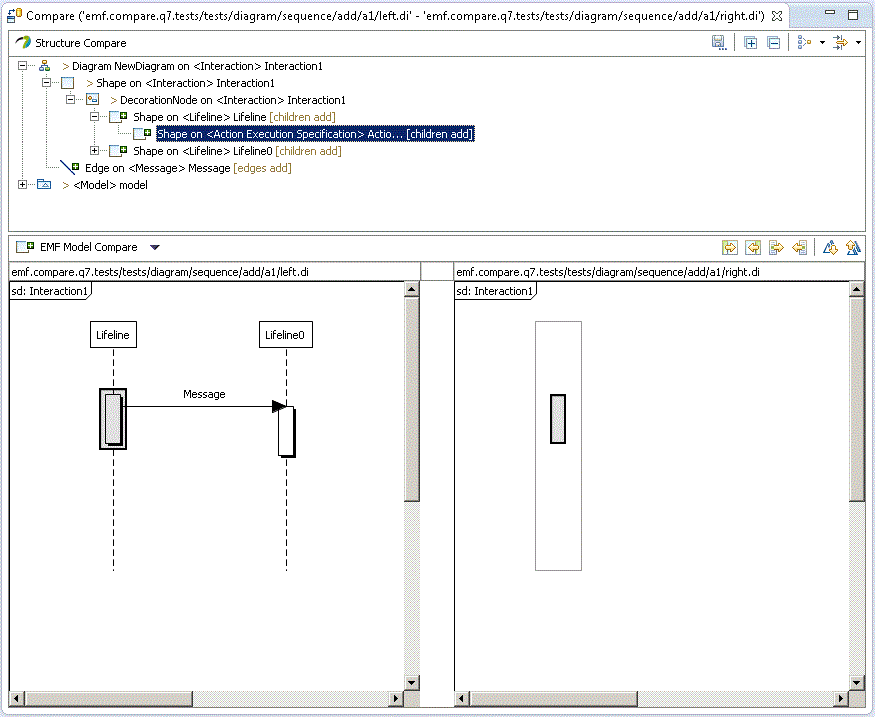Open the EMF Model Compare dropdown arrow

154,247
